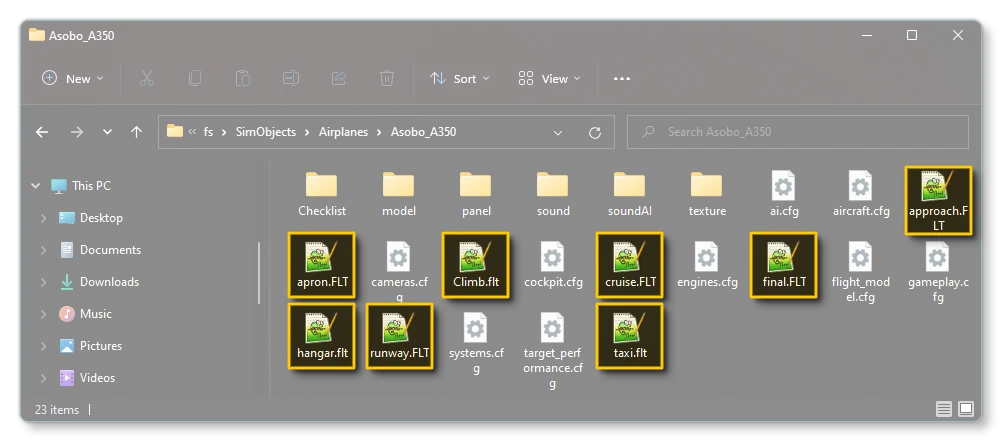Go up one folder level arrow
This screenshot has width=1002, height=442.
click(136, 132)
